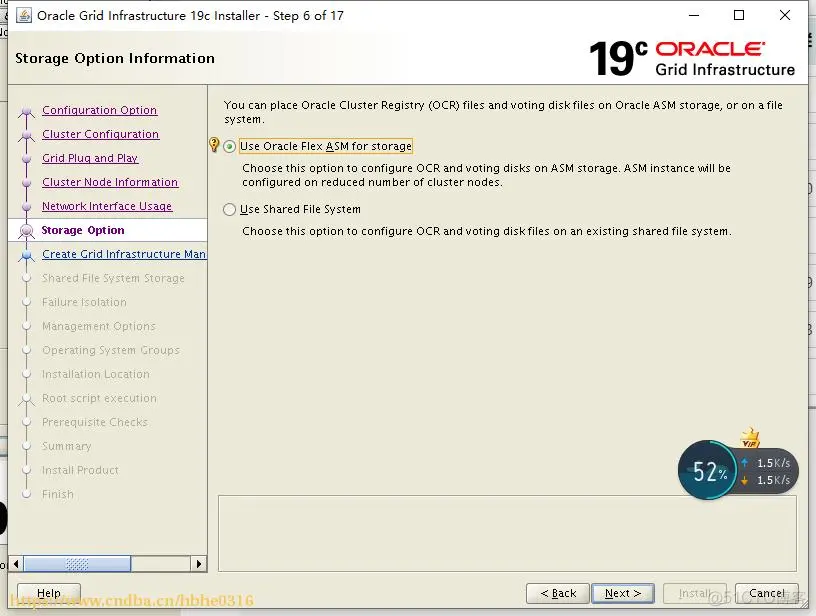This screenshot has height=616, width=816.
Task: Minimize the installer window
Action: 694,15
